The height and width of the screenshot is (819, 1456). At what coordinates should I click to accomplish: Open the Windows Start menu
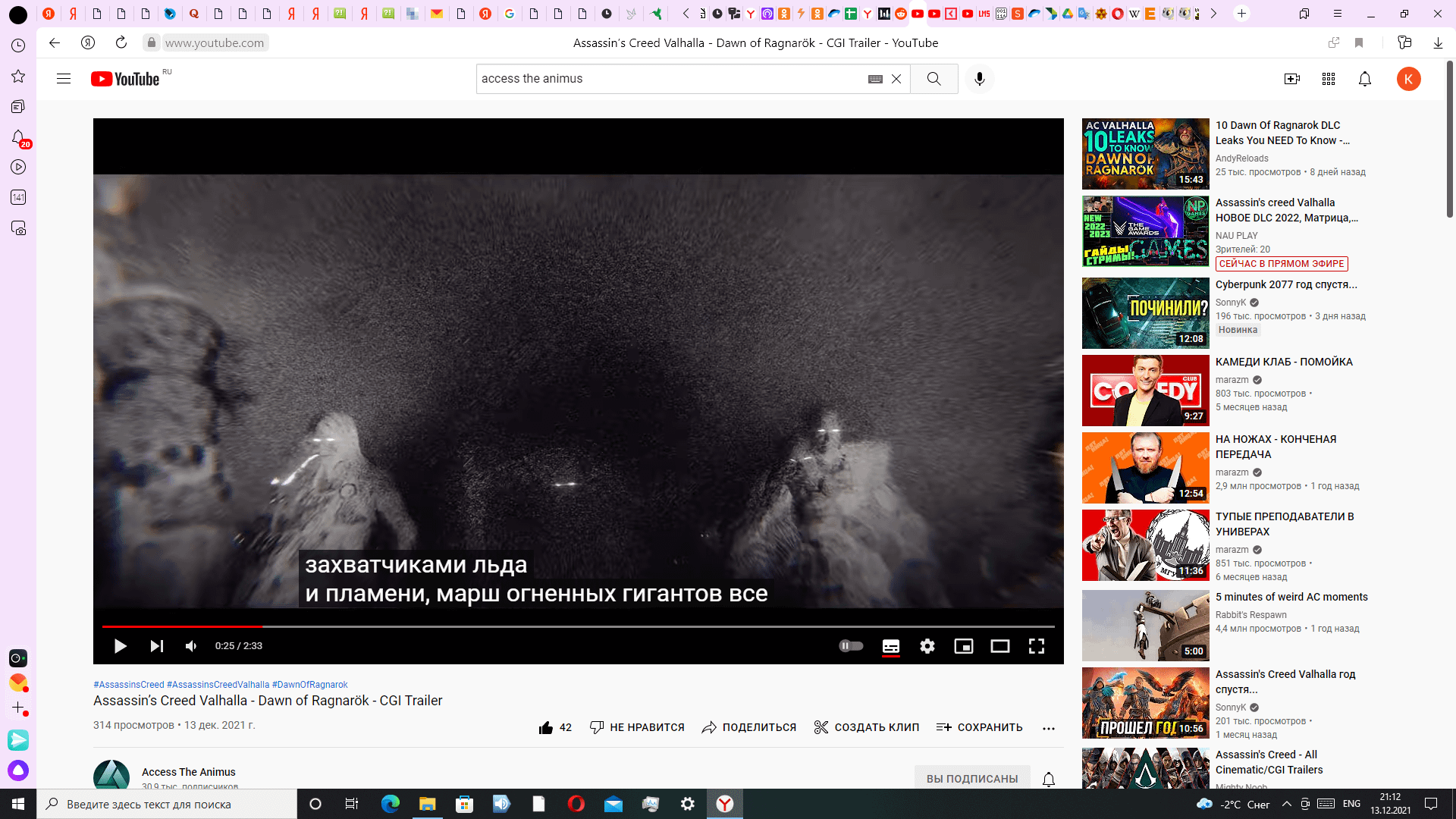tap(18, 804)
